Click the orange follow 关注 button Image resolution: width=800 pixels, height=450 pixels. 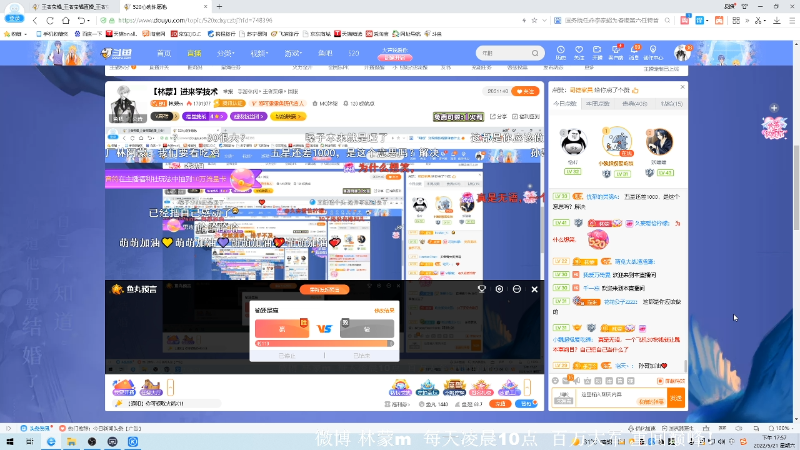(525, 91)
